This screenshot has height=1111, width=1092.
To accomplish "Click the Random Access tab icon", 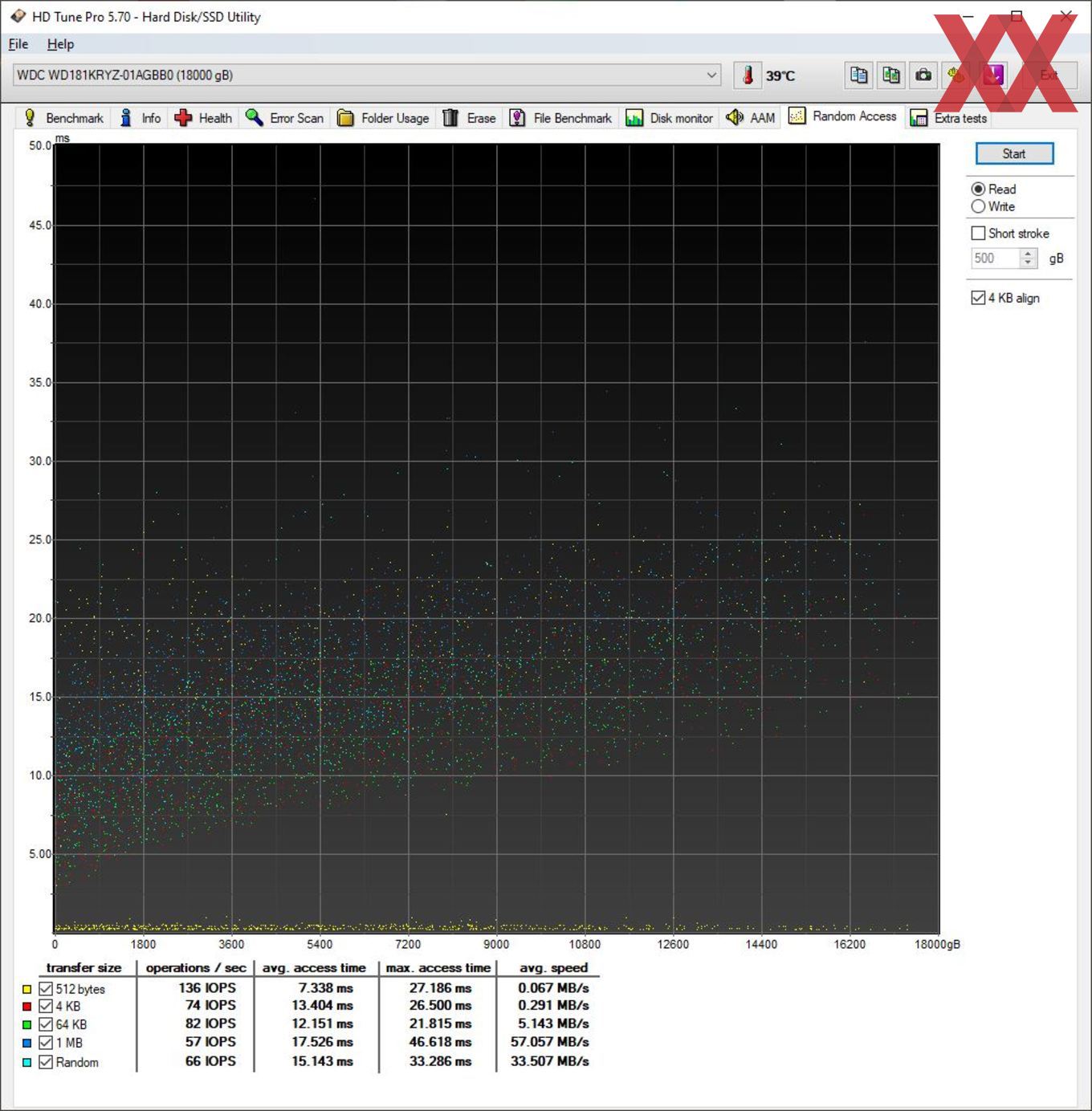I will pyautogui.click(x=797, y=116).
